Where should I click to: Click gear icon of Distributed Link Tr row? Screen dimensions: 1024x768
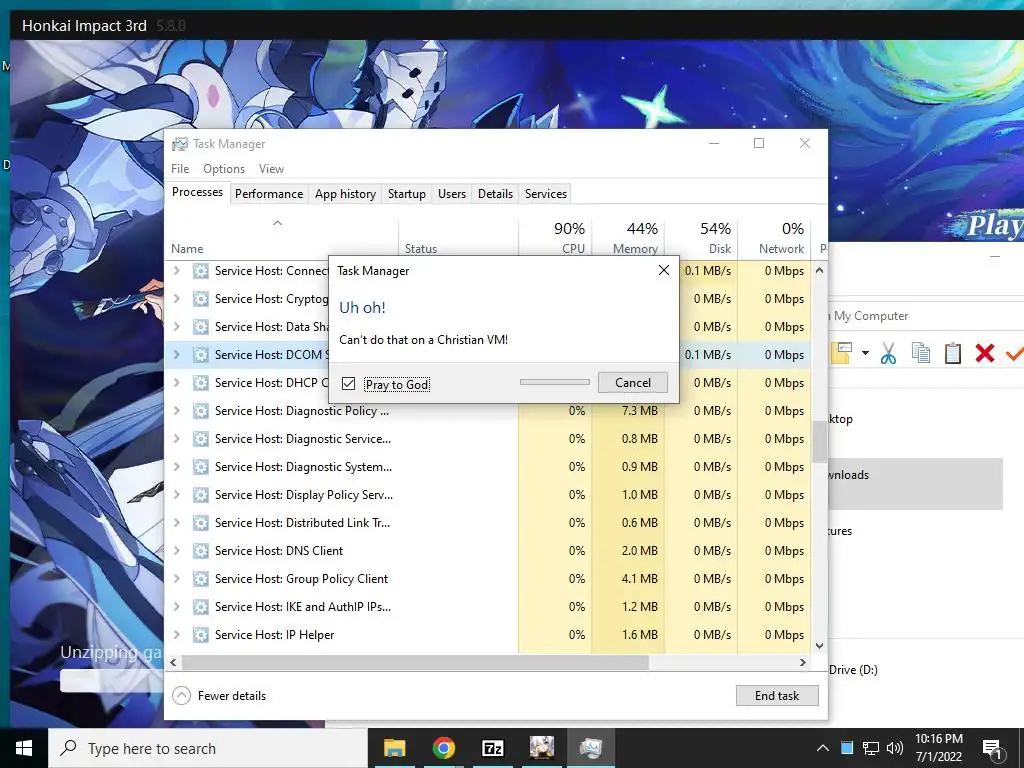(x=200, y=523)
